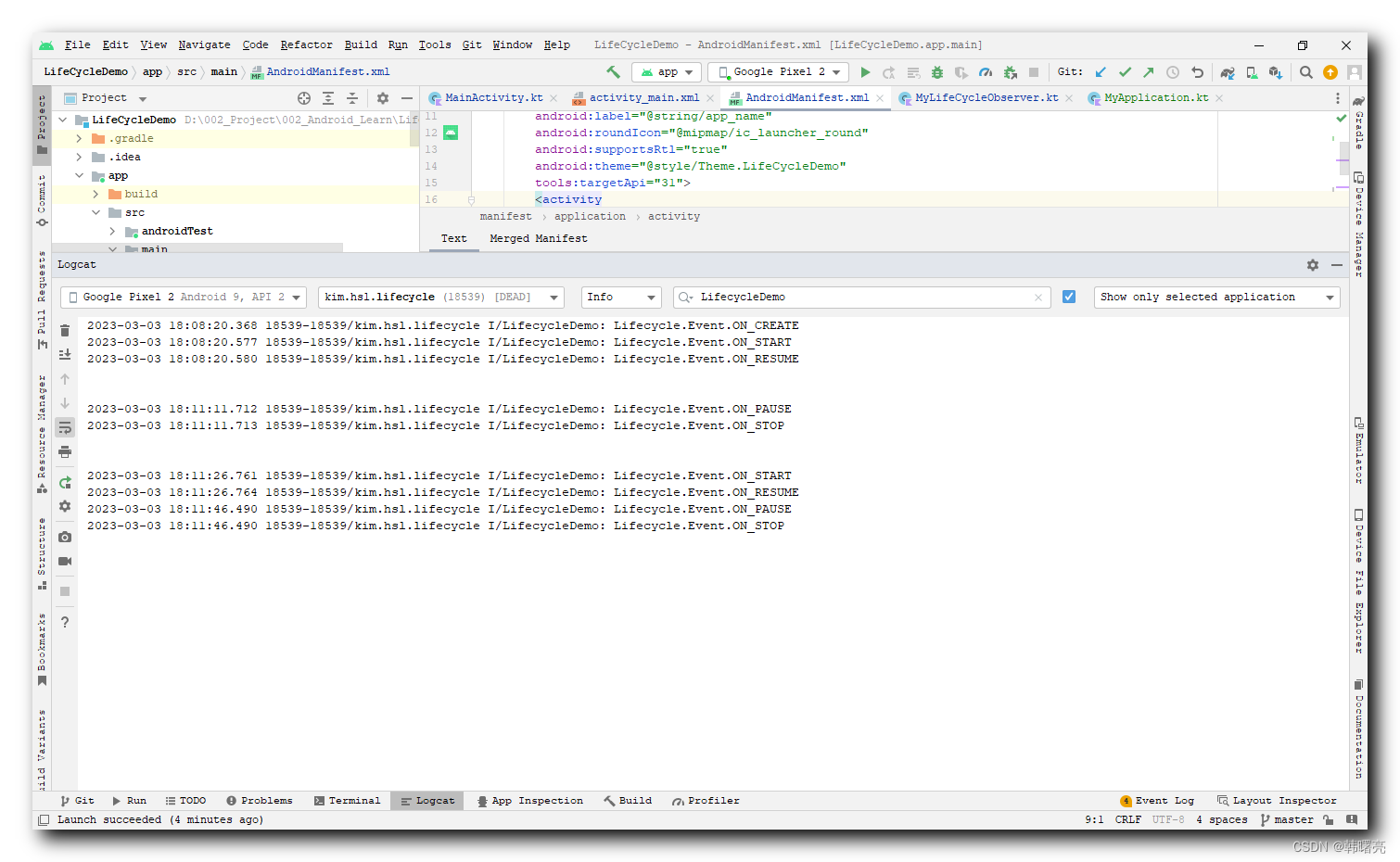This screenshot has height=862, width=1400.
Task: Click the CRLF line separator status
Action: [1127, 819]
